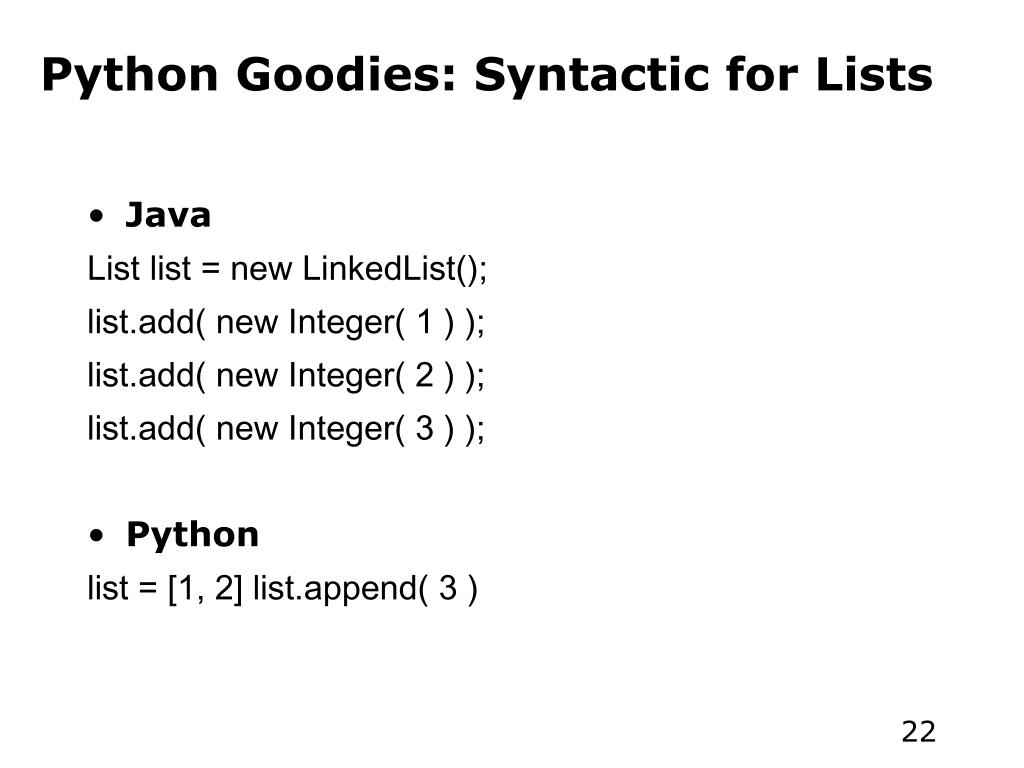Click the word "Syntactic" in the title
This screenshot has height=768, width=1024.
[x=592, y=76]
